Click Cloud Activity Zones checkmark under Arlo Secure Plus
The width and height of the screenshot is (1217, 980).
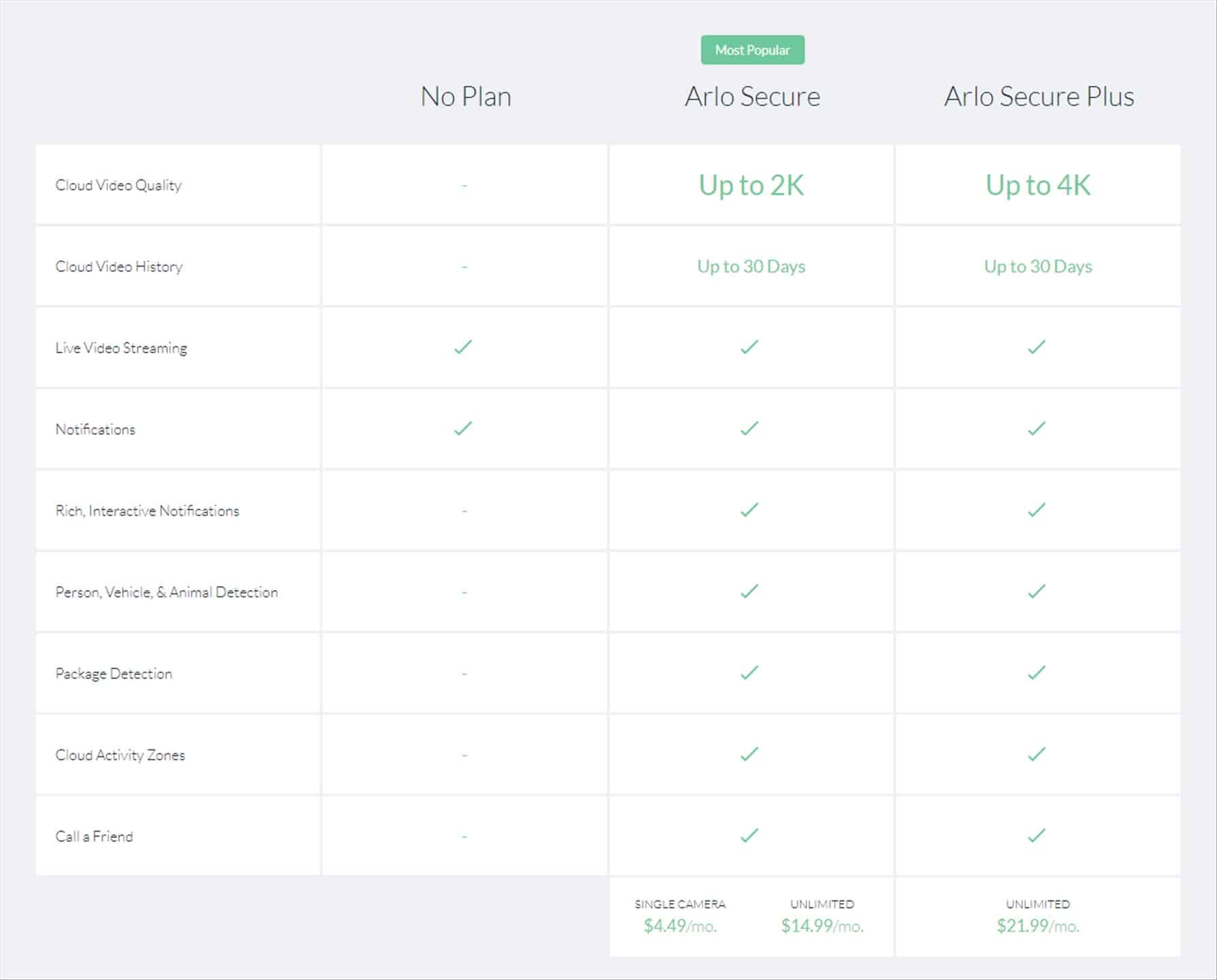(1037, 754)
